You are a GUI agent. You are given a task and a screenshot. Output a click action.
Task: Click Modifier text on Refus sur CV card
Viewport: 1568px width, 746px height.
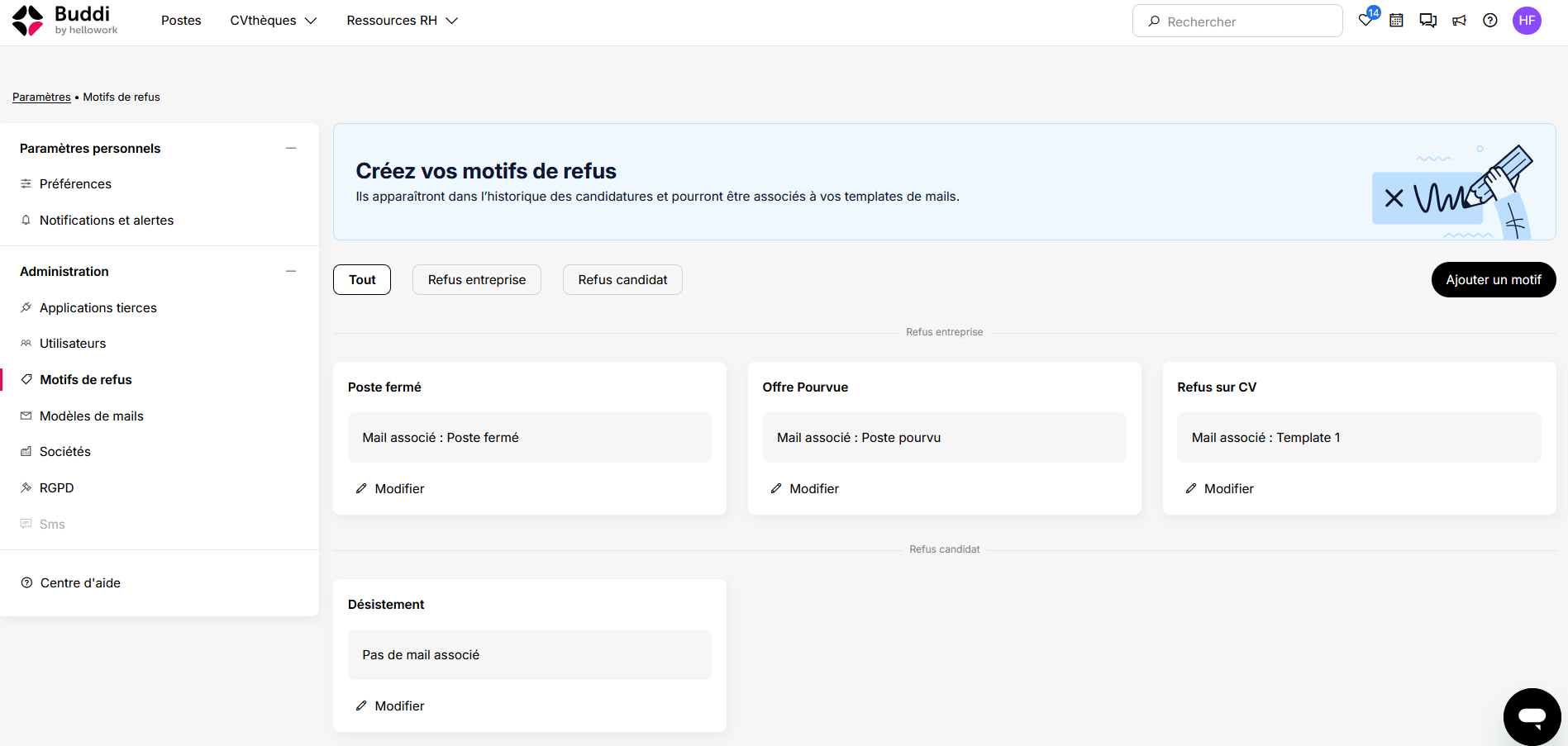pos(1229,488)
